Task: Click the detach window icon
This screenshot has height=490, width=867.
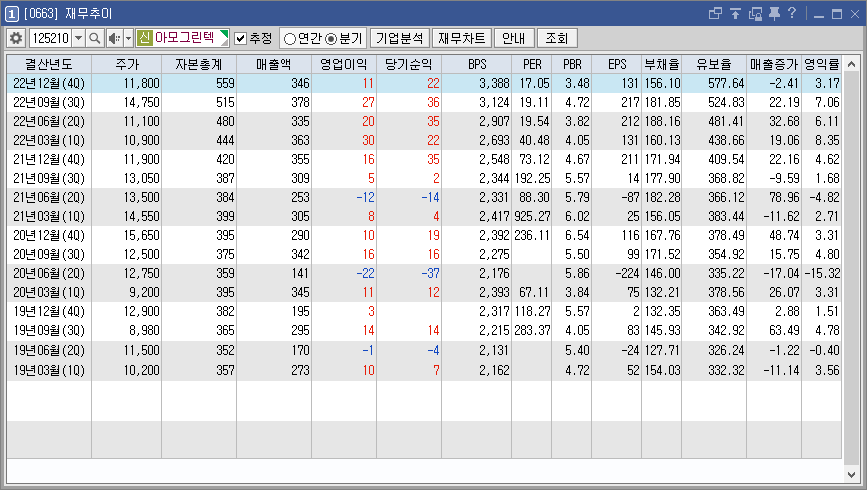Action: [x=755, y=13]
